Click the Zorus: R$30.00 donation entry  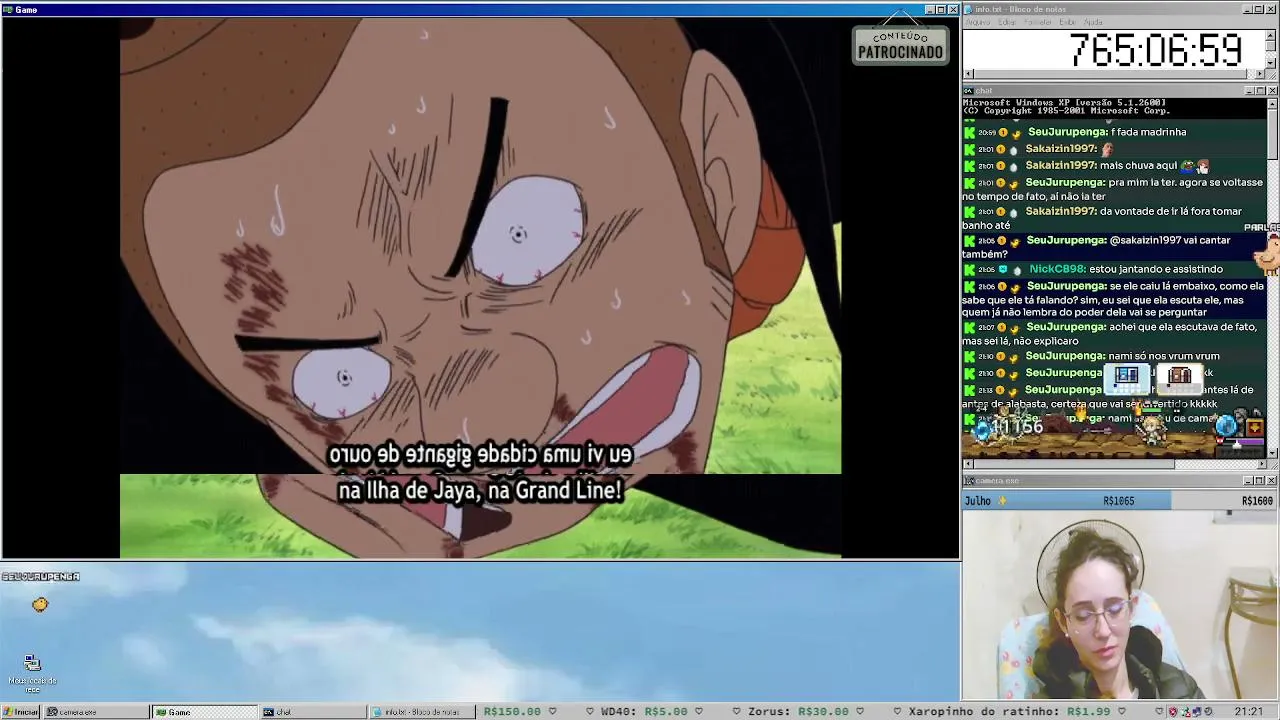pos(798,712)
